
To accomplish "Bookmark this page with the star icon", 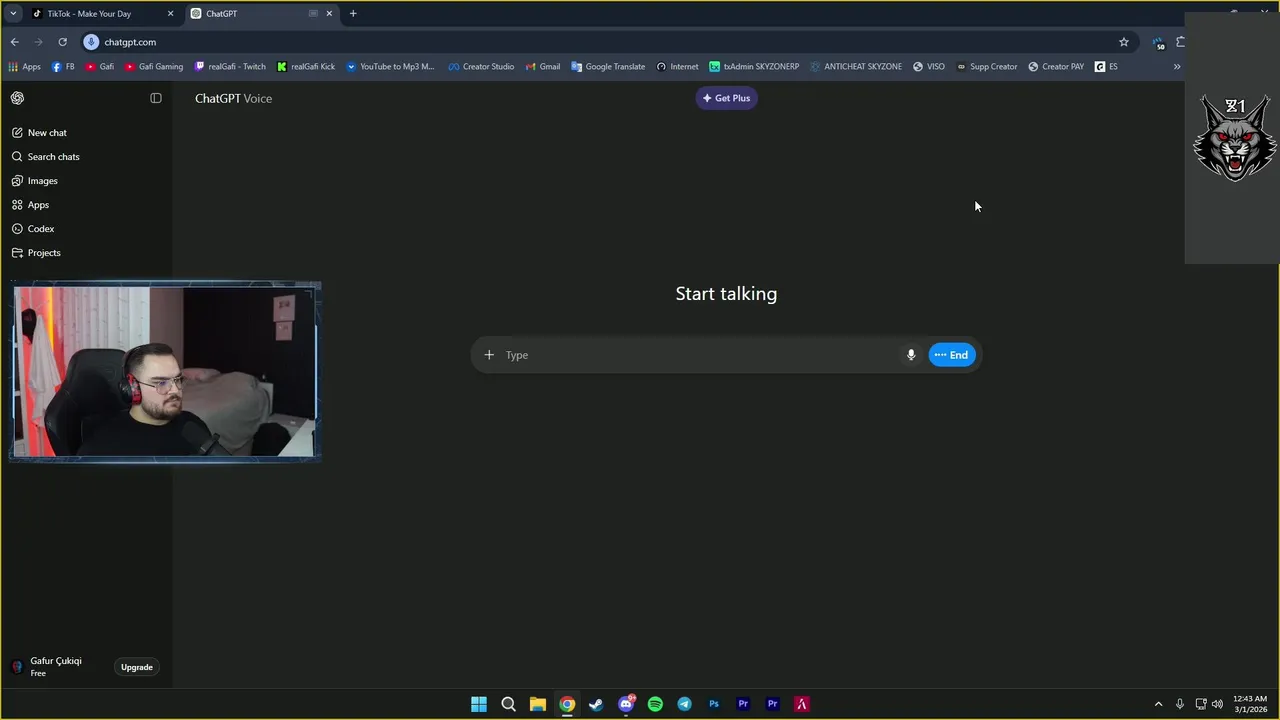I will tap(1124, 42).
